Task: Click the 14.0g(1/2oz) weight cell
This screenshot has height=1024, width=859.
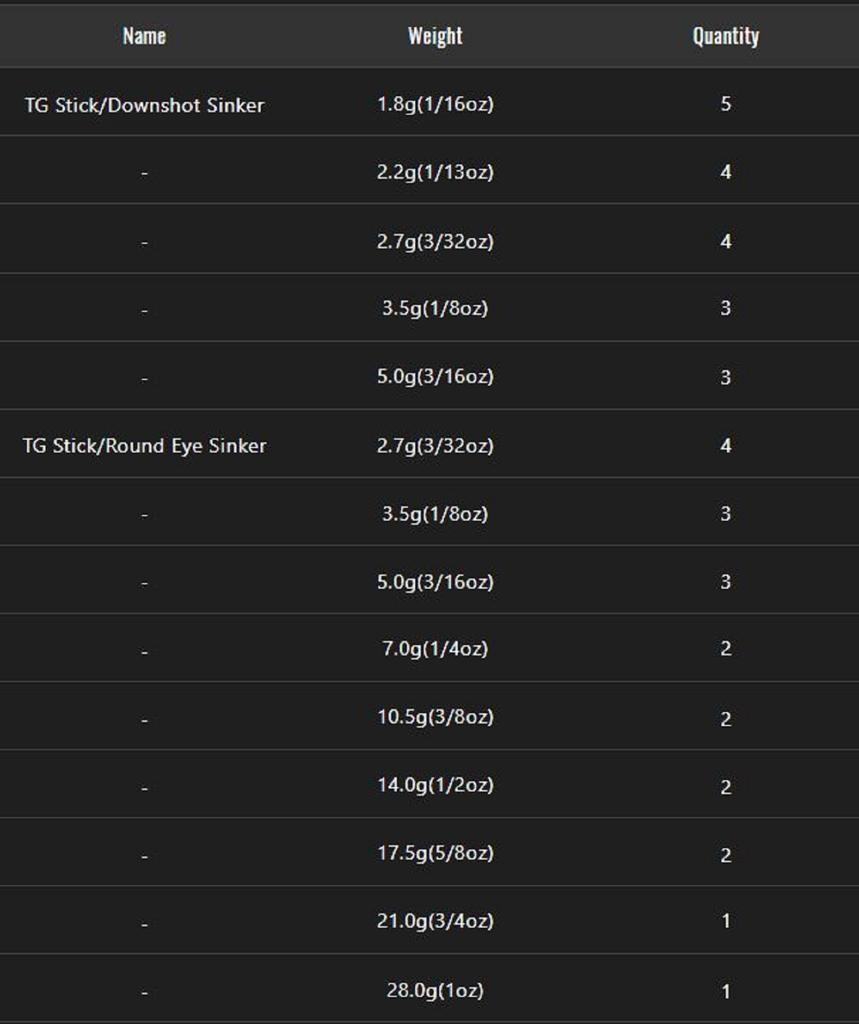Action: click(x=435, y=785)
